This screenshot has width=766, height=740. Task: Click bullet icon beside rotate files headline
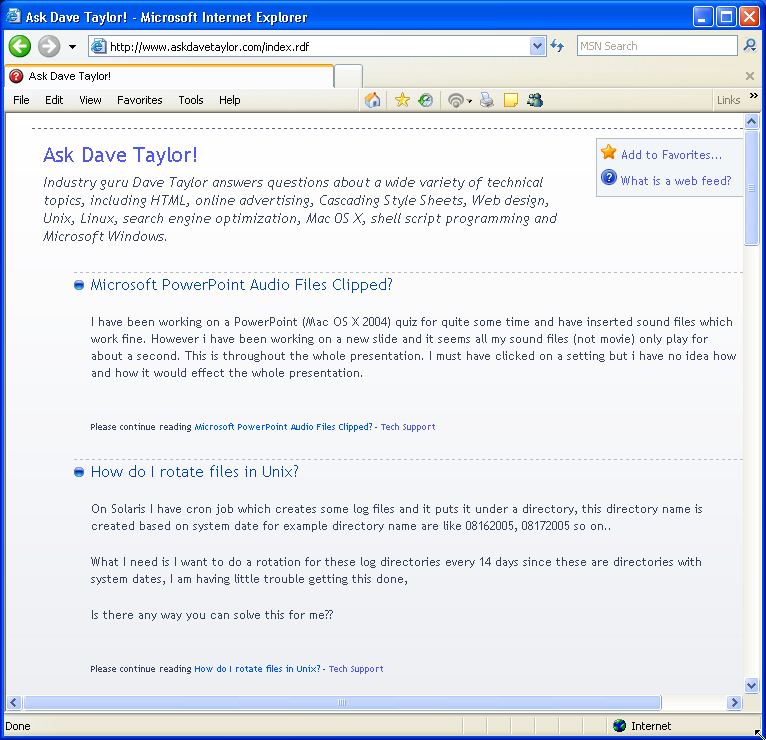pyautogui.click(x=79, y=472)
